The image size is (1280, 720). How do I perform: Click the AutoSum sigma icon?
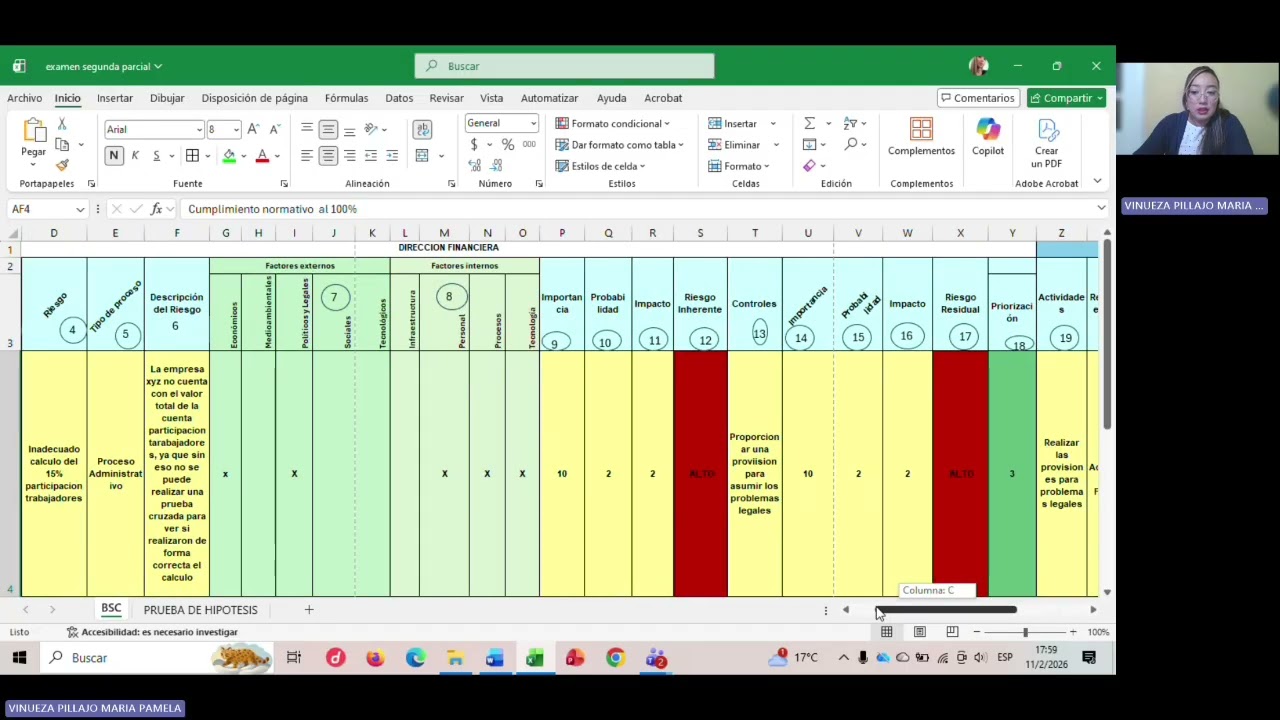coord(809,123)
